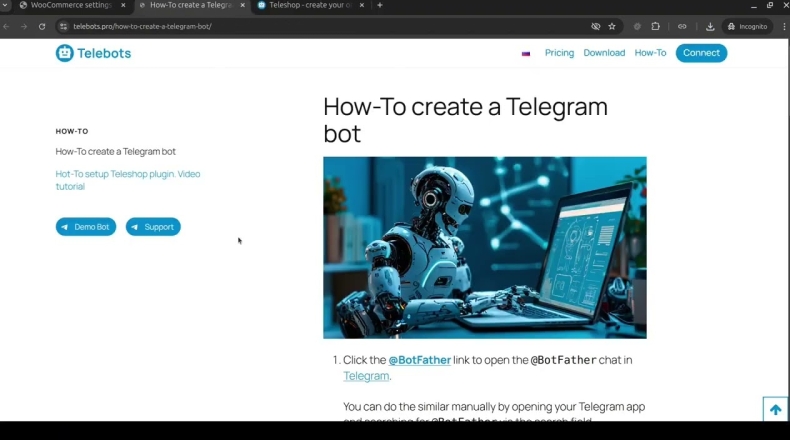
Task: Follow the @BotFather link
Action: click(x=419, y=360)
